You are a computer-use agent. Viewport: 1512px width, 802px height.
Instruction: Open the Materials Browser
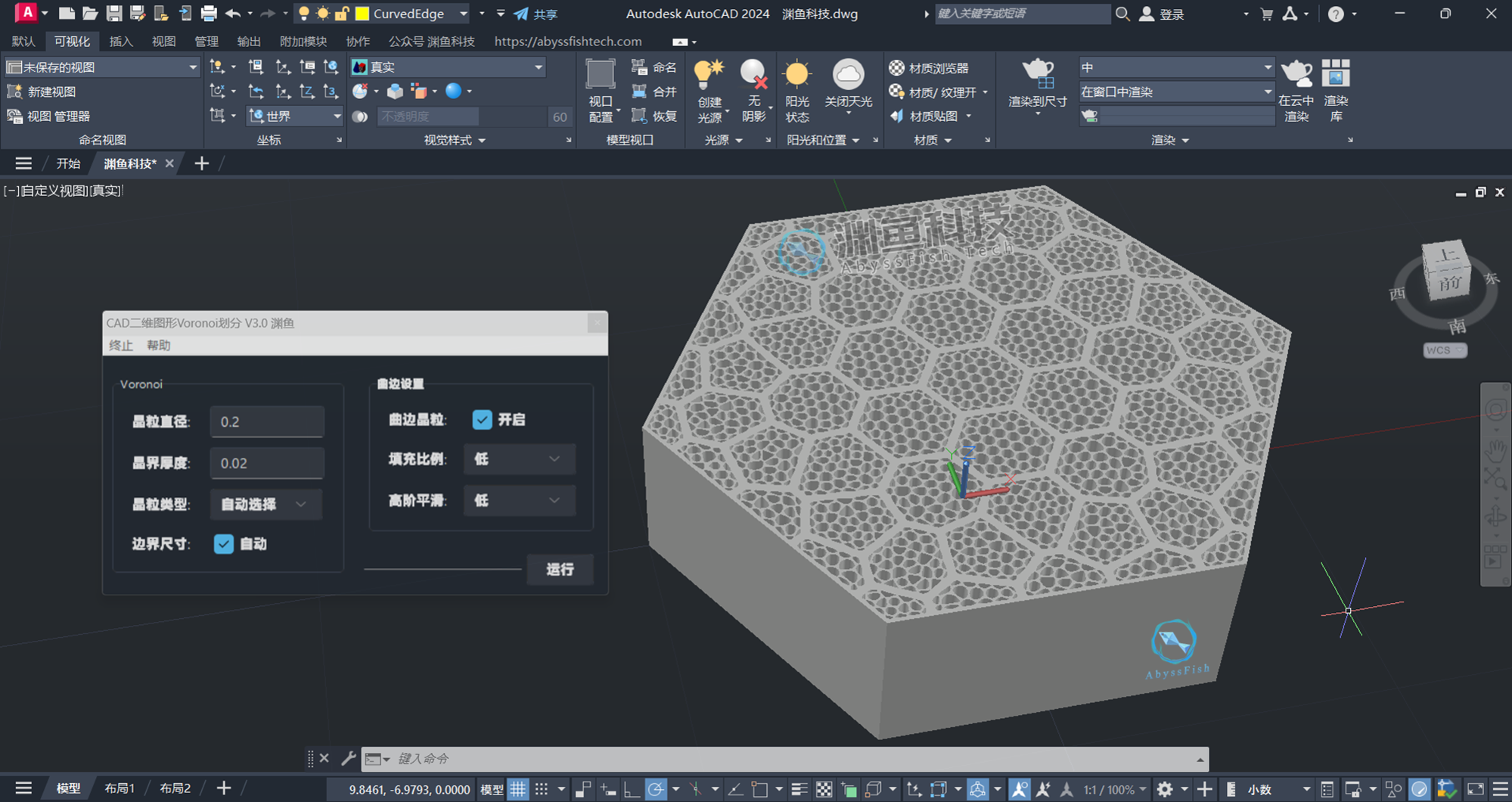[x=930, y=68]
